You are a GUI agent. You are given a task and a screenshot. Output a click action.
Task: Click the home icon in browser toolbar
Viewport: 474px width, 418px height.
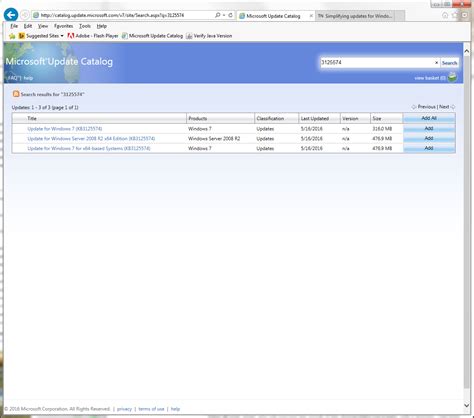coord(445,15)
